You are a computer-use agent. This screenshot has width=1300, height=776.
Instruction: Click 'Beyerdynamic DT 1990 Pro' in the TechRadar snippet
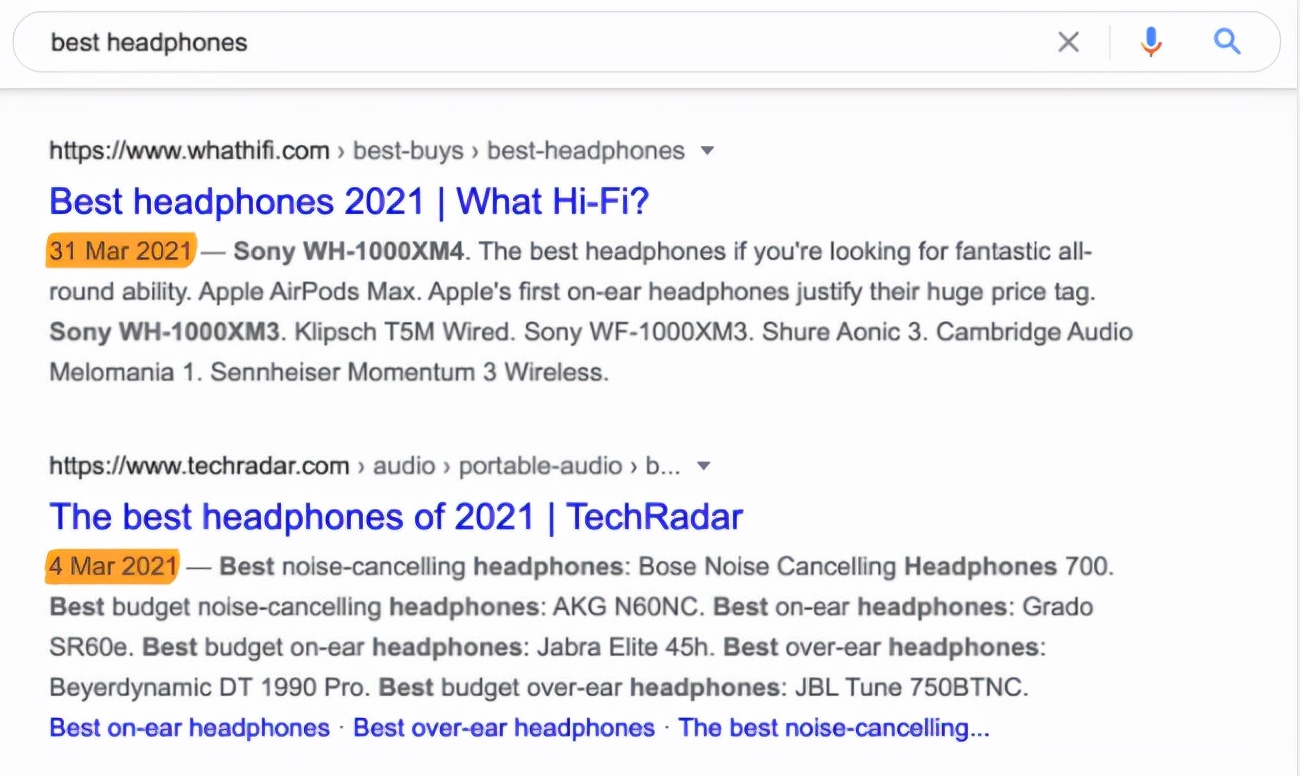tap(209, 688)
